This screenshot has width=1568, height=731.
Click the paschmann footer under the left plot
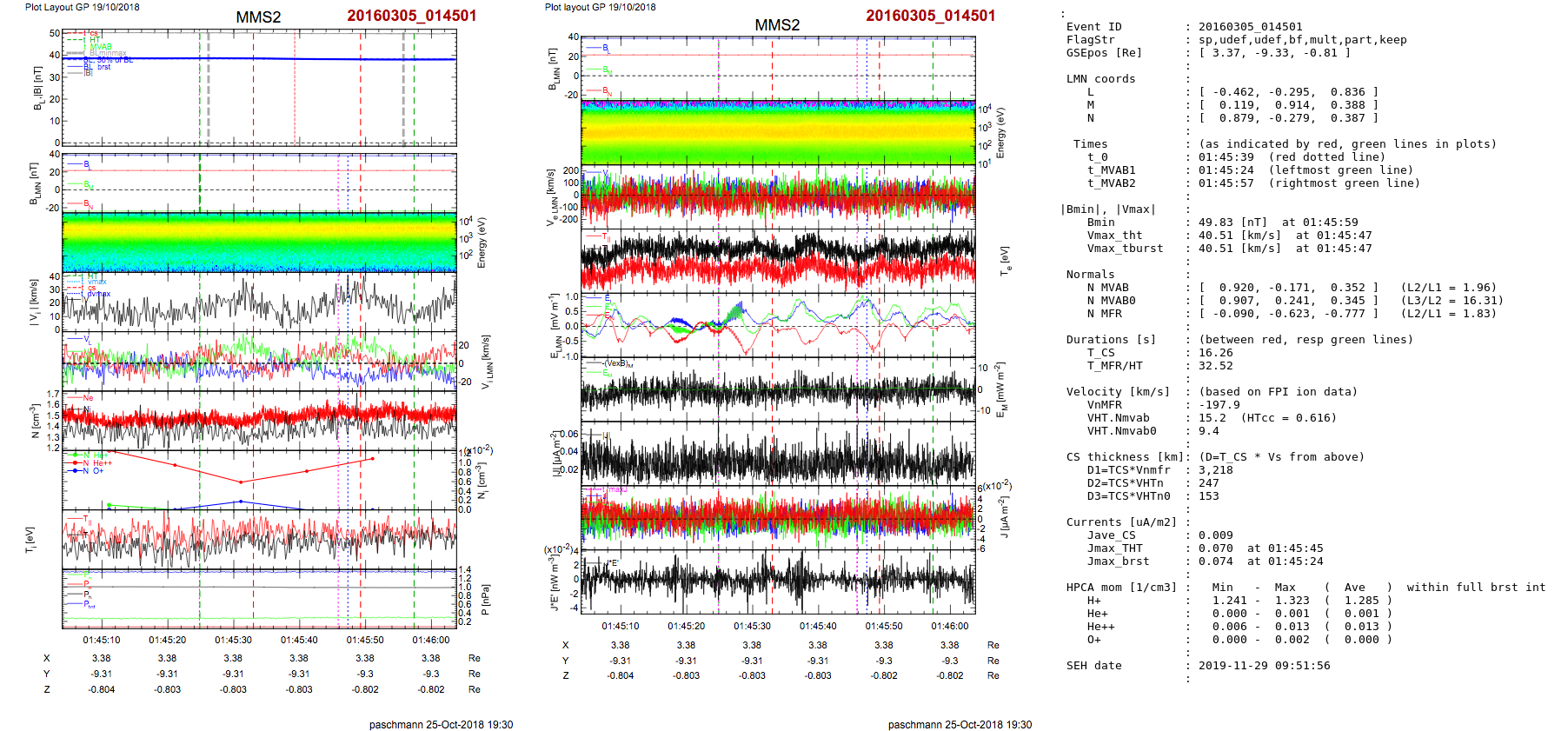click(x=441, y=724)
